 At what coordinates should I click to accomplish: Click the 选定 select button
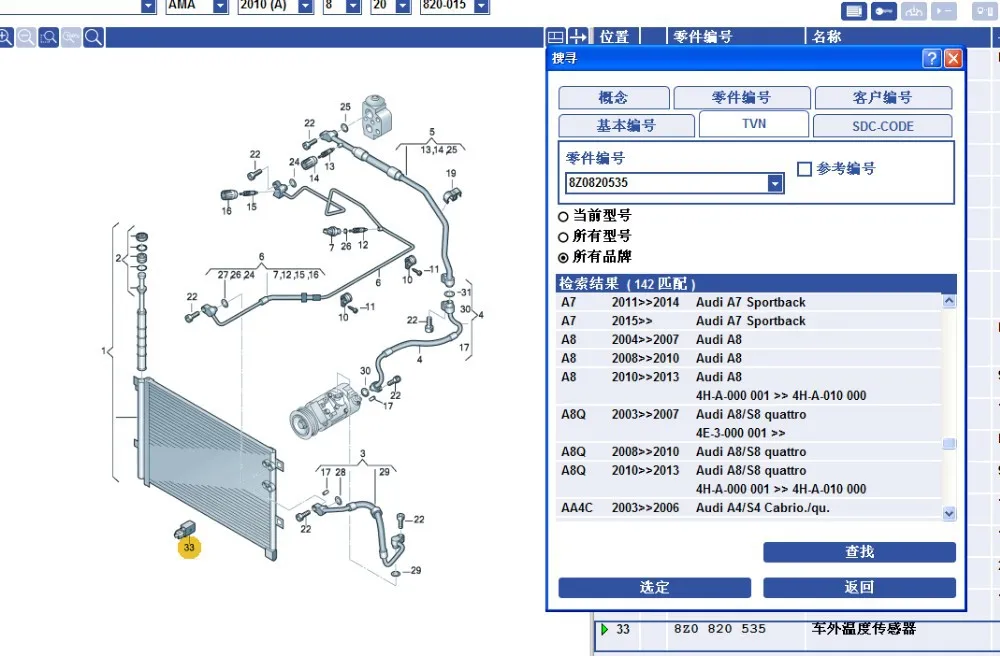pos(654,588)
